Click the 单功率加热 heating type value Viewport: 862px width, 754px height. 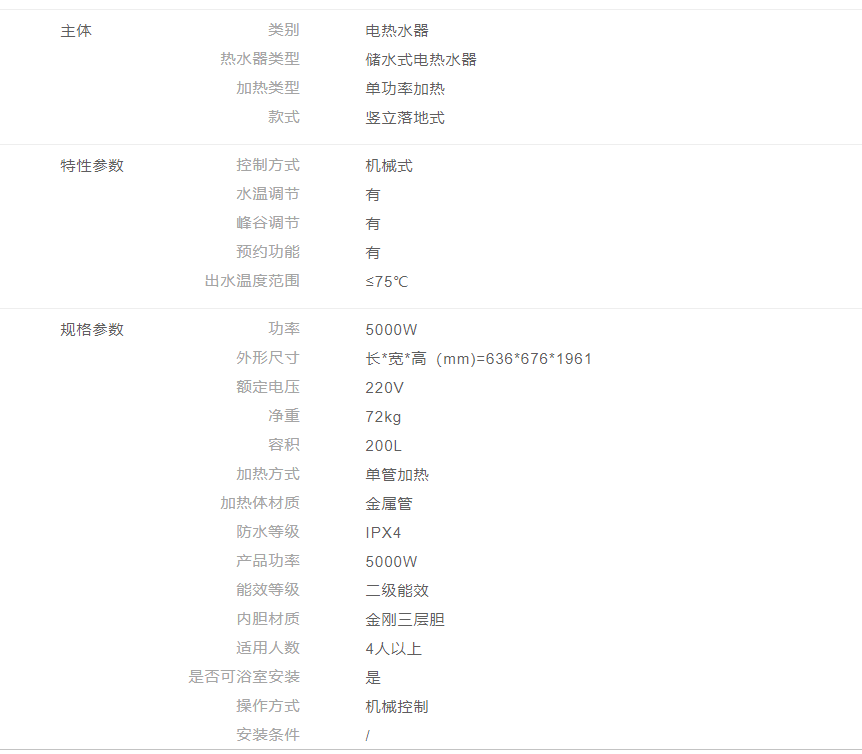[405, 89]
